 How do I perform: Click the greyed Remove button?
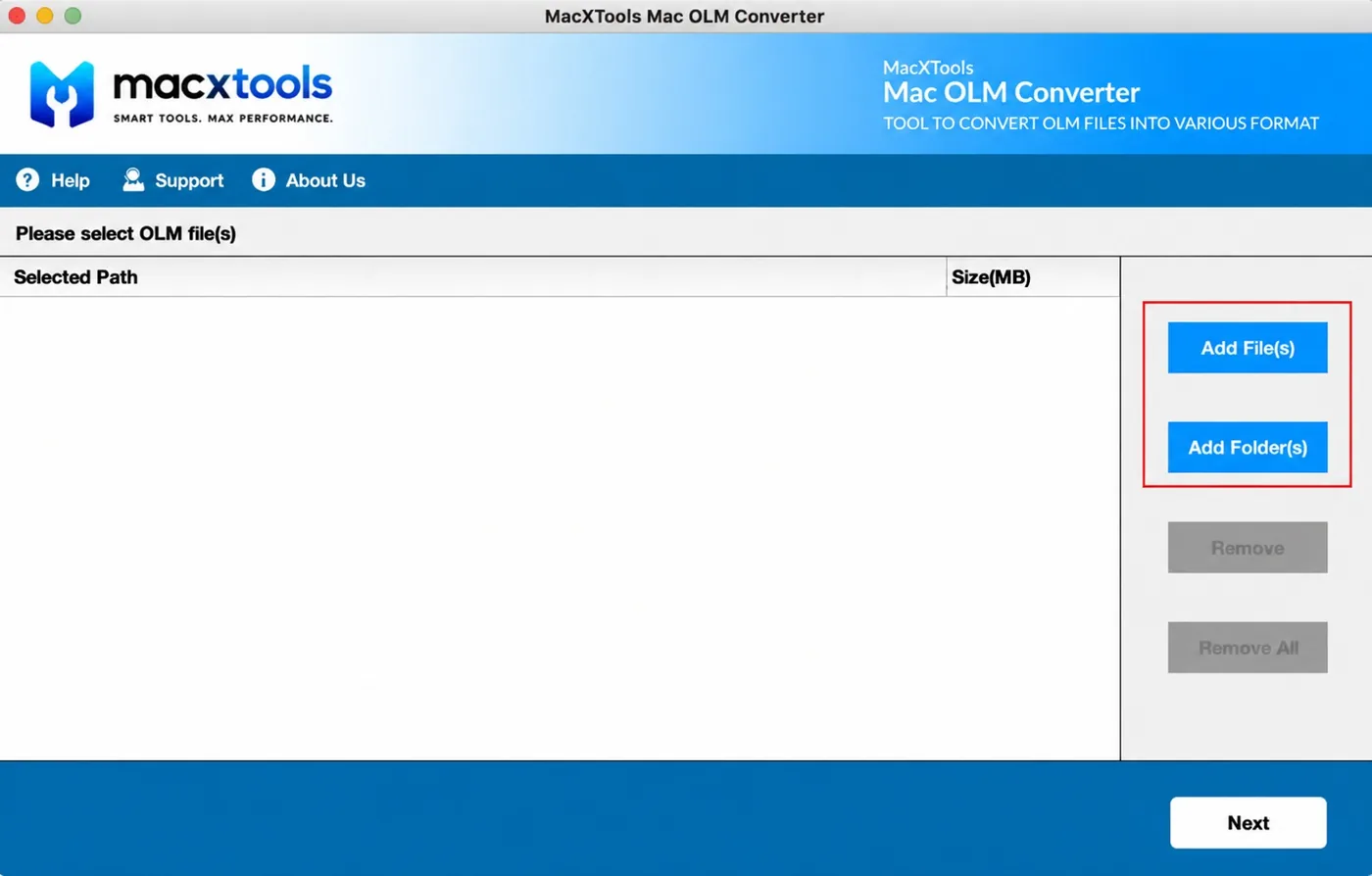pyautogui.click(x=1248, y=548)
